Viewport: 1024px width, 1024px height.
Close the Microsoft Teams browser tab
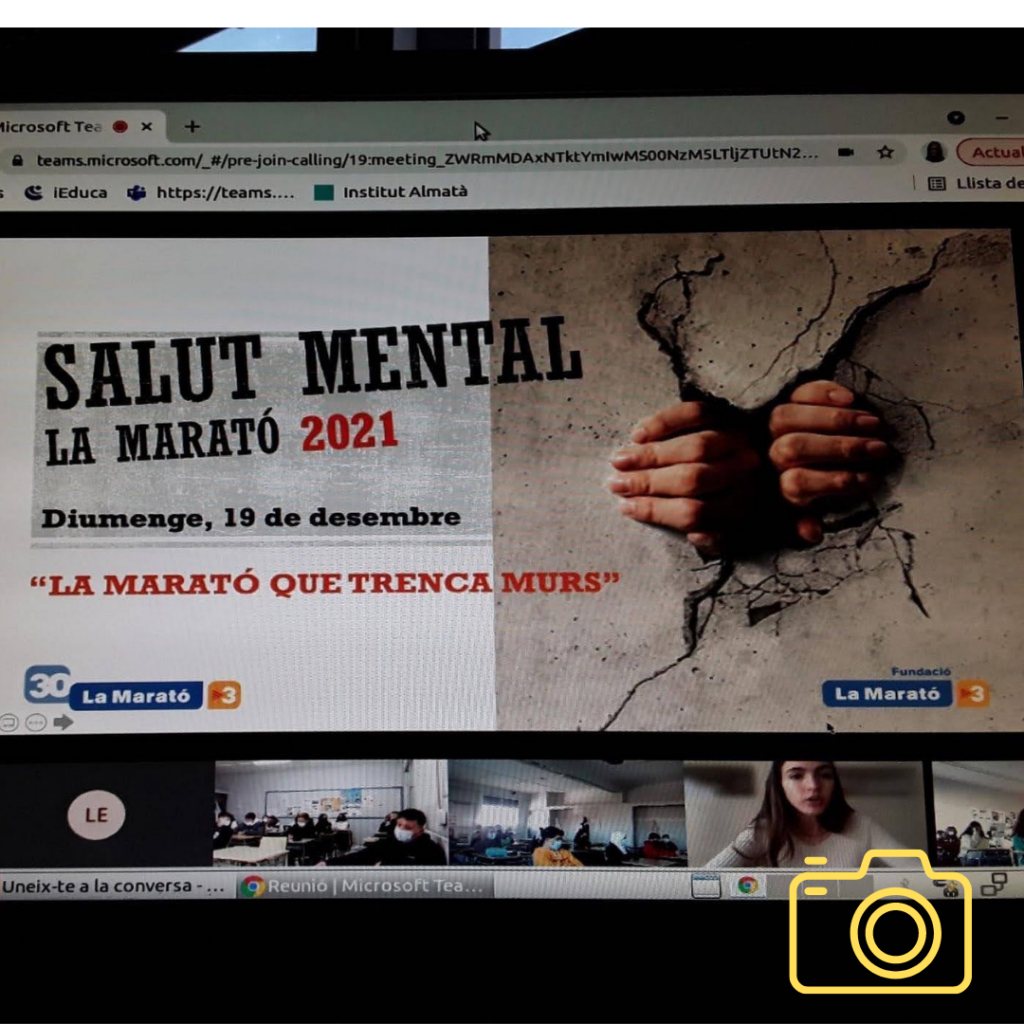(x=147, y=127)
